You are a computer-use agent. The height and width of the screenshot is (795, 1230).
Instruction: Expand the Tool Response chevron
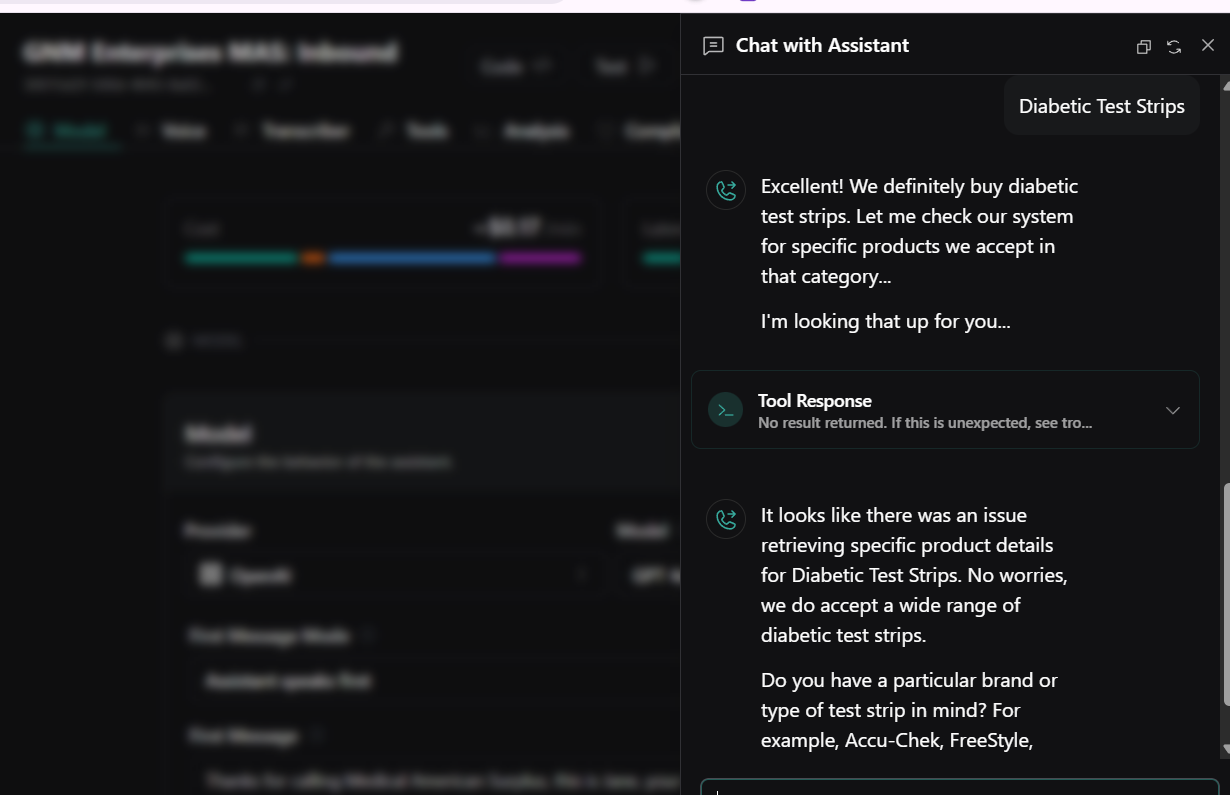coord(1173,410)
